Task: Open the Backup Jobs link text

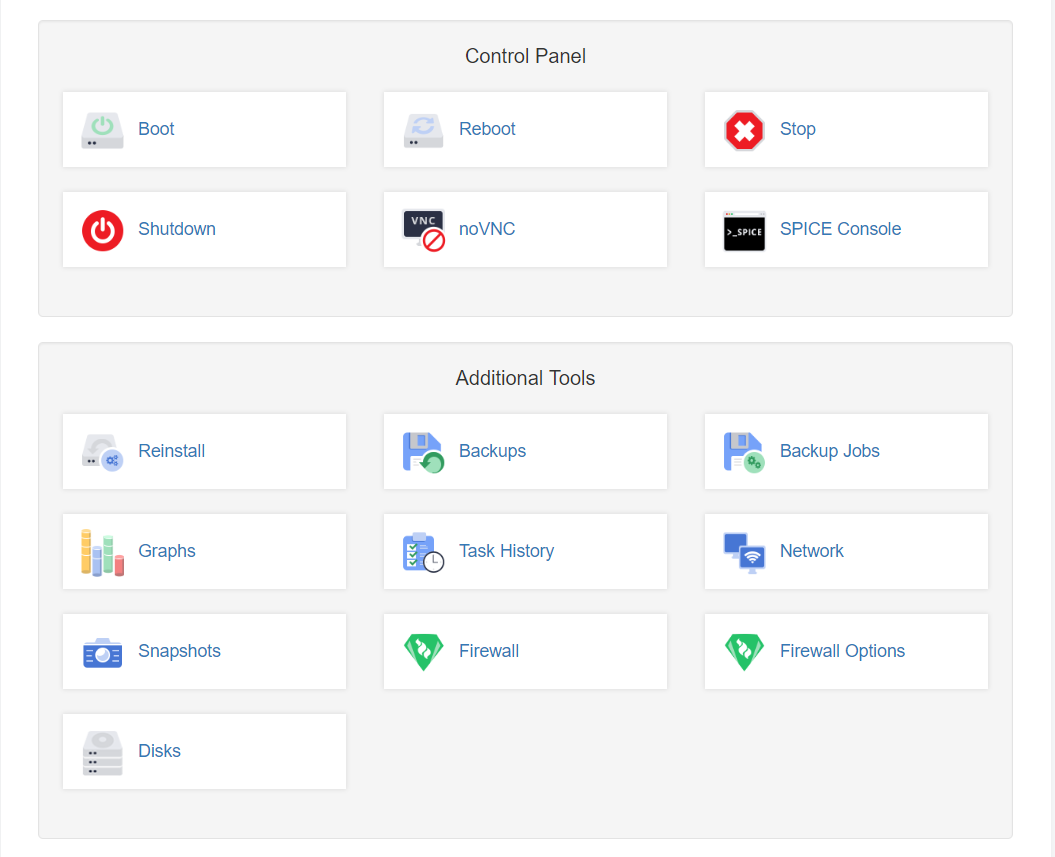Action: 830,451
